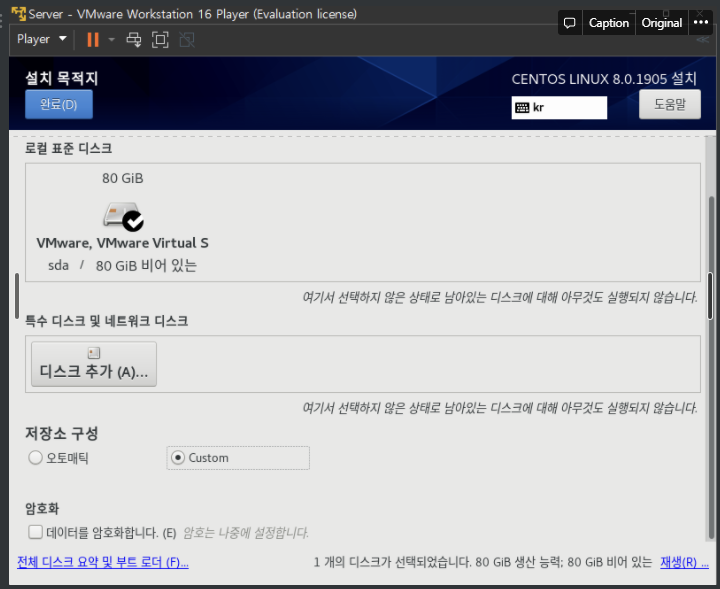Click the speech bubble comment icon
This screenshot has width=720, height=589.
pyautogui.click(x=569, y=23)
